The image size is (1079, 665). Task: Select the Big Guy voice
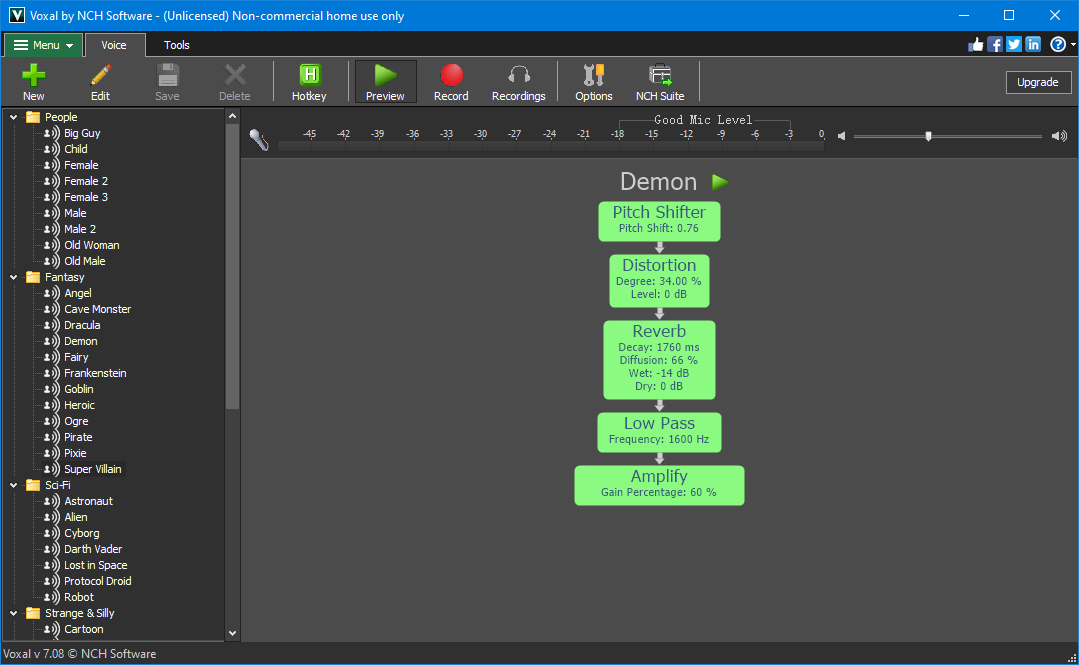82,133
